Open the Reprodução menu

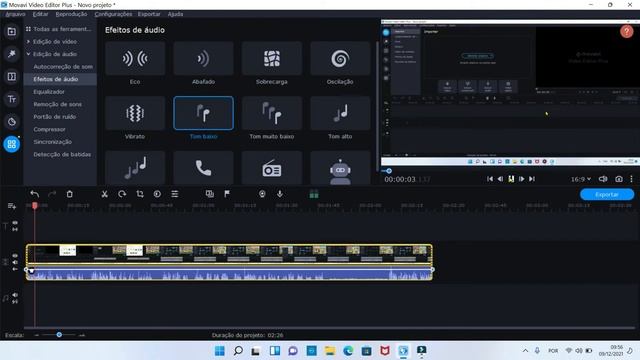71,14
